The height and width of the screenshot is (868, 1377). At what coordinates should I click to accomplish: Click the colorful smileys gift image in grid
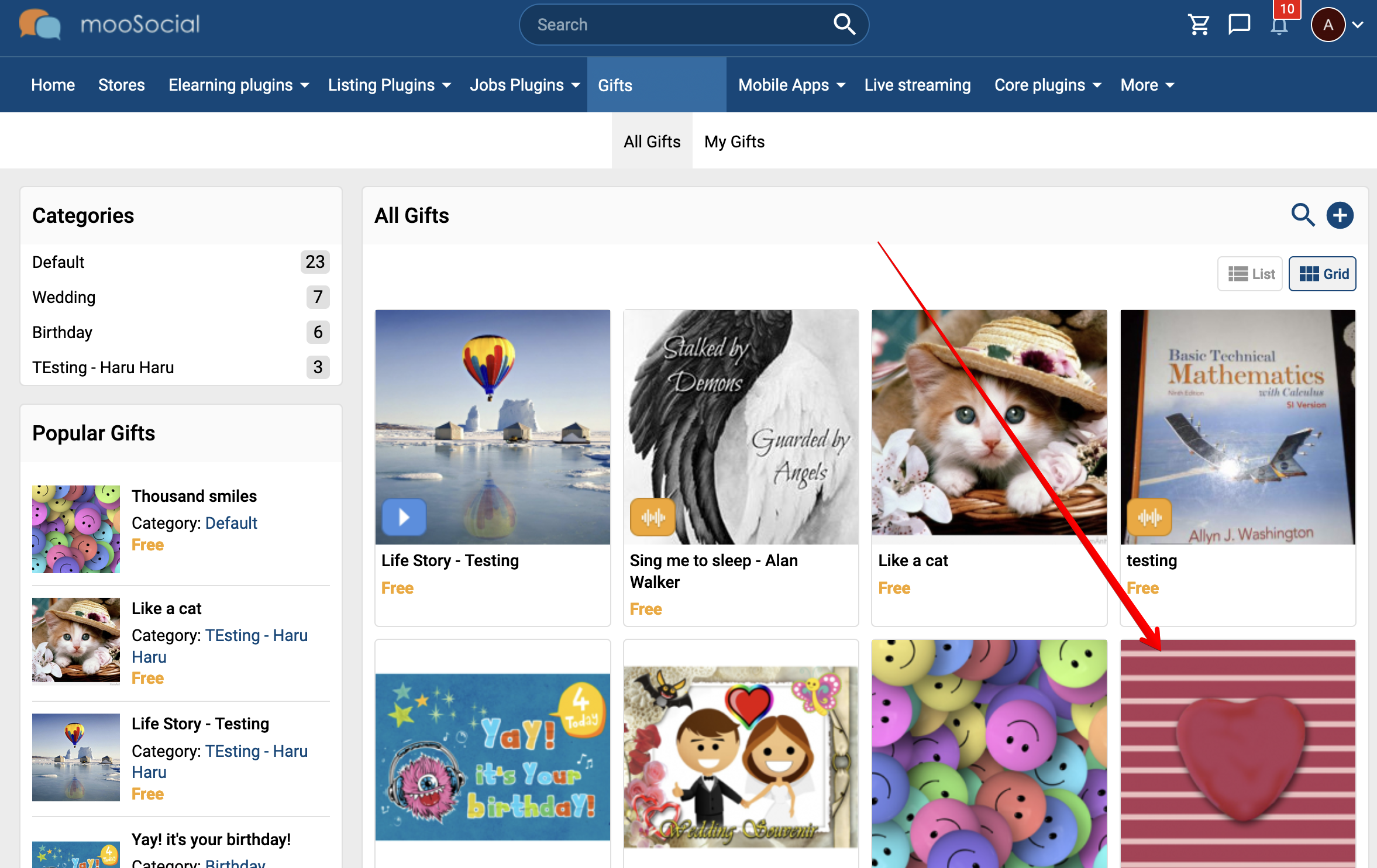989,753
